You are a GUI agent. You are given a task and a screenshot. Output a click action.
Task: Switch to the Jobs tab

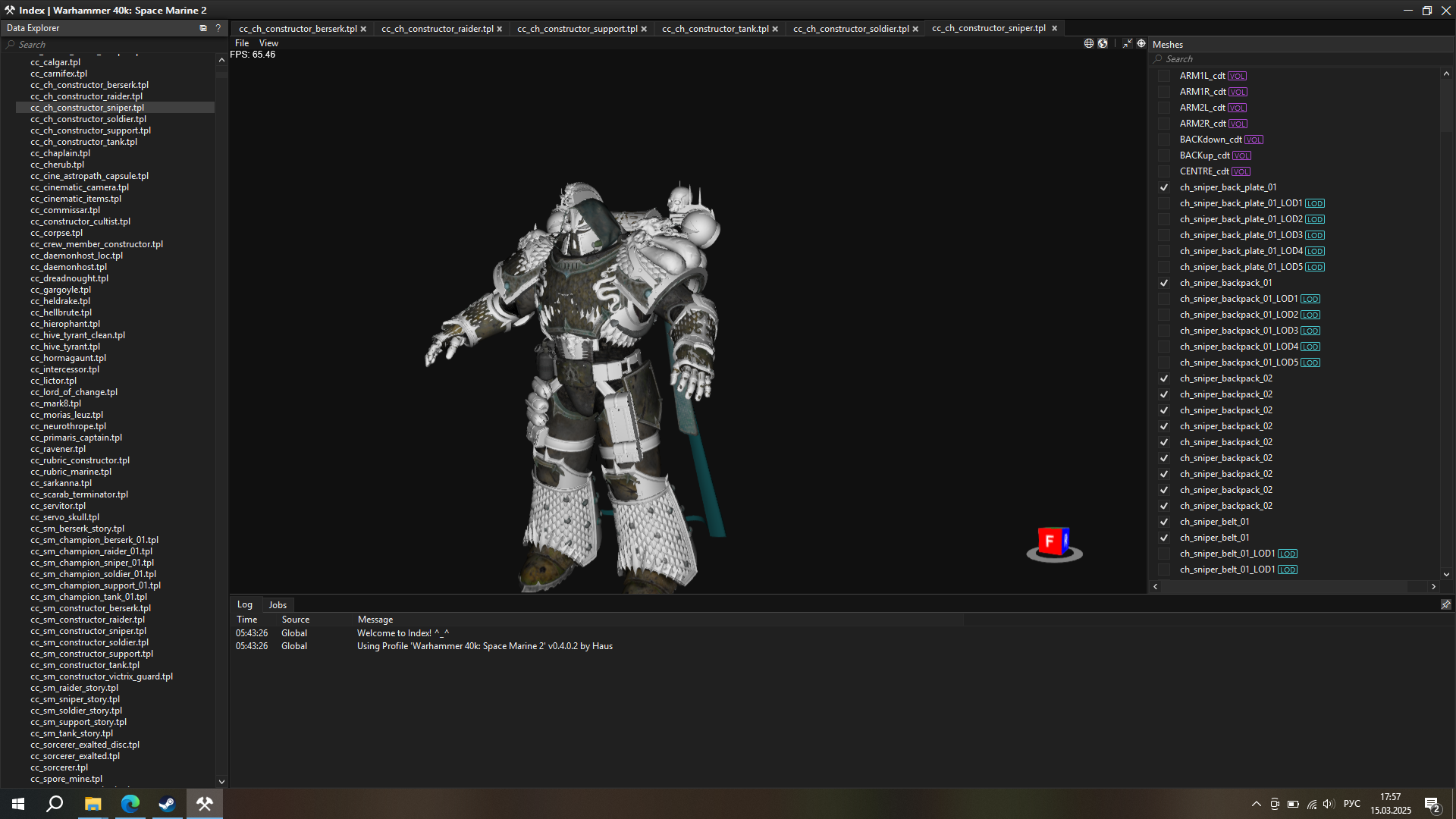tap(278, 605)
